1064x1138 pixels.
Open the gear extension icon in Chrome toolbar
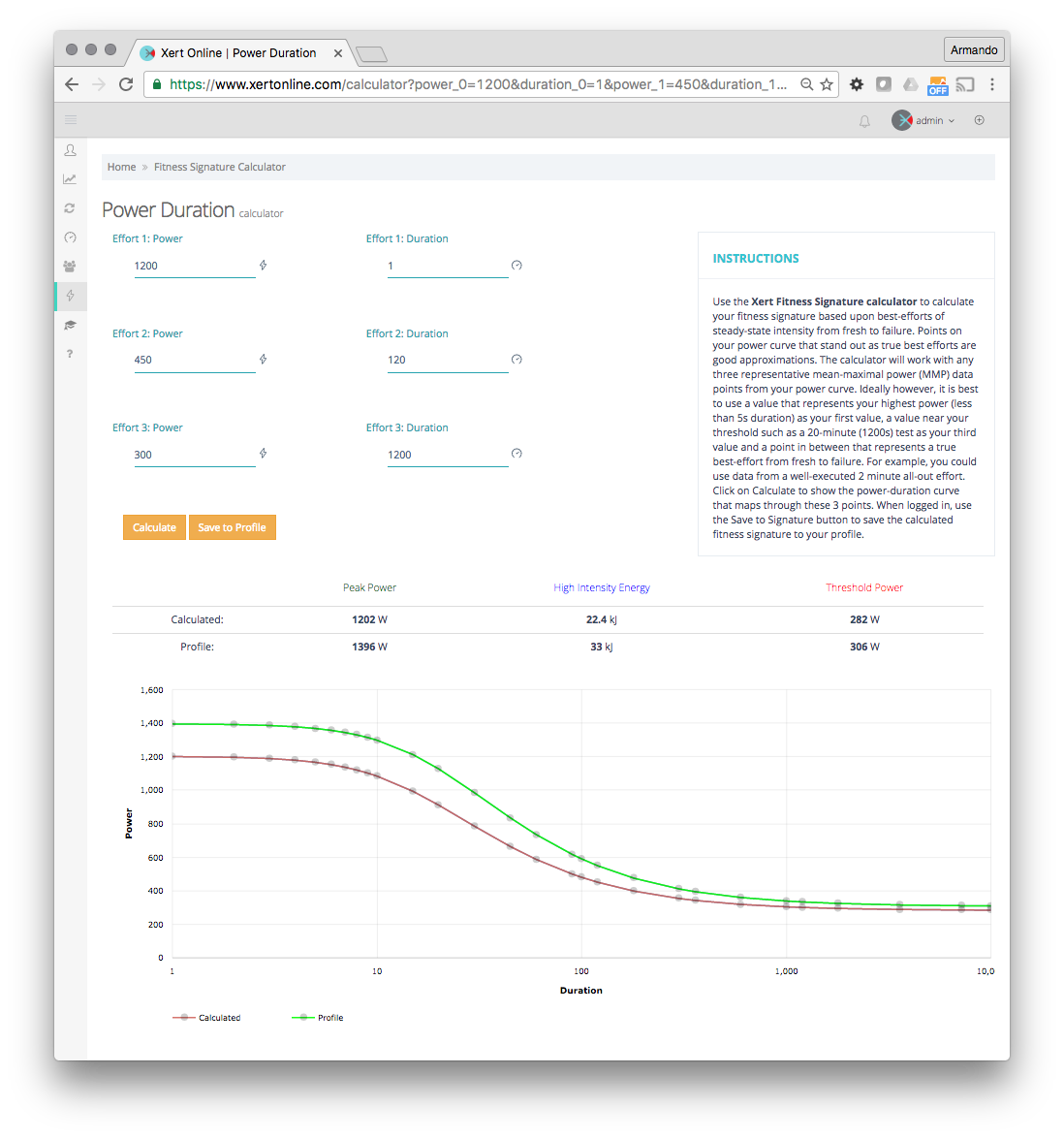[857, 84]
